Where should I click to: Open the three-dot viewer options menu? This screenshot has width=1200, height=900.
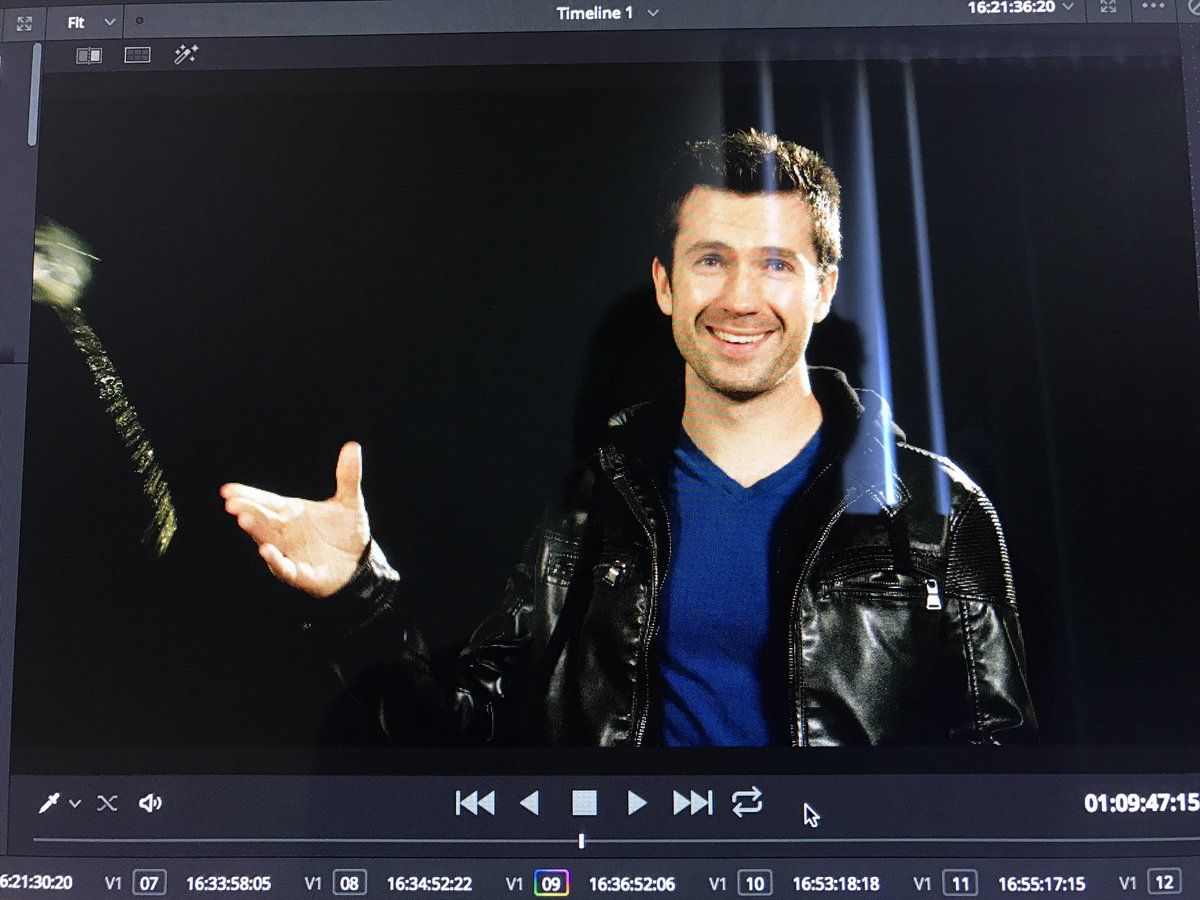[x=1152, y=6]
